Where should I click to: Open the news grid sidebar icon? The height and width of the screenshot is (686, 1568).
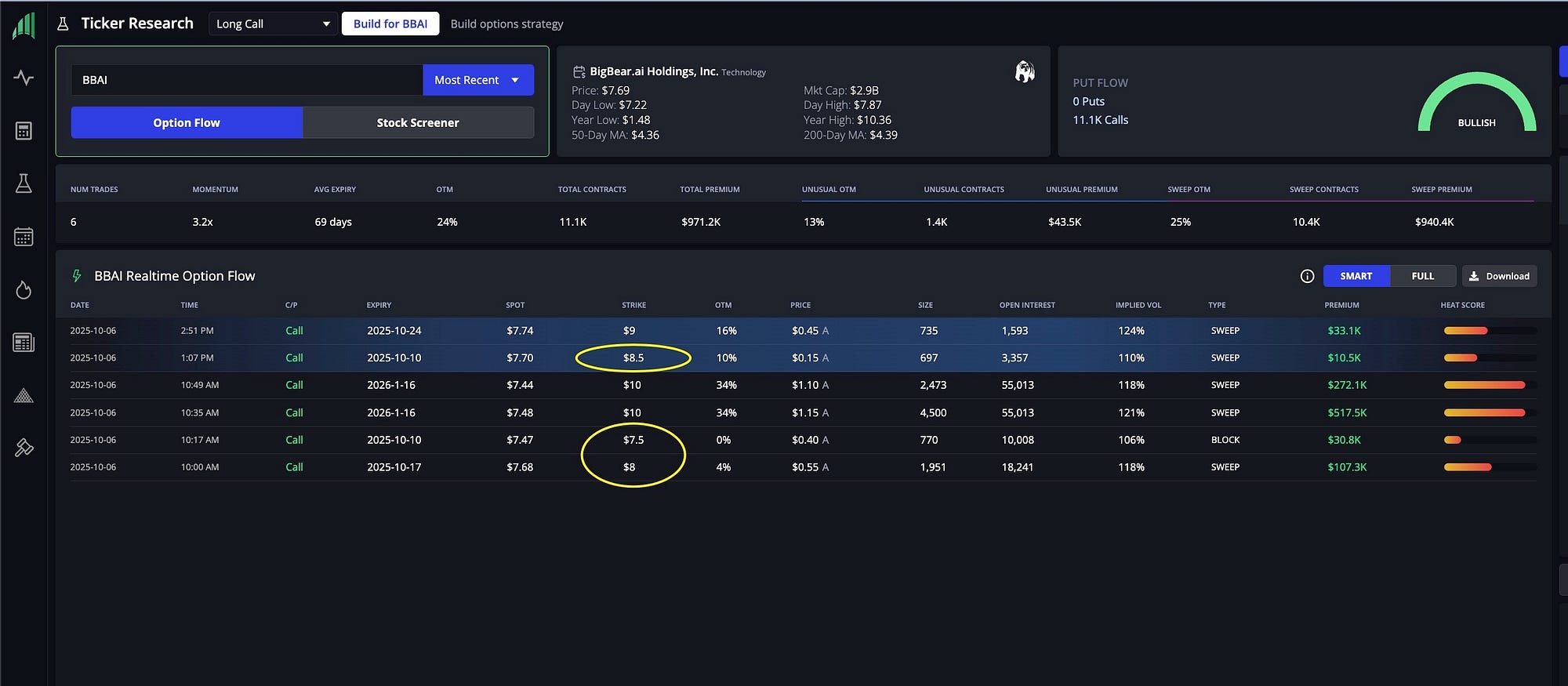click(x=24, y=343)
